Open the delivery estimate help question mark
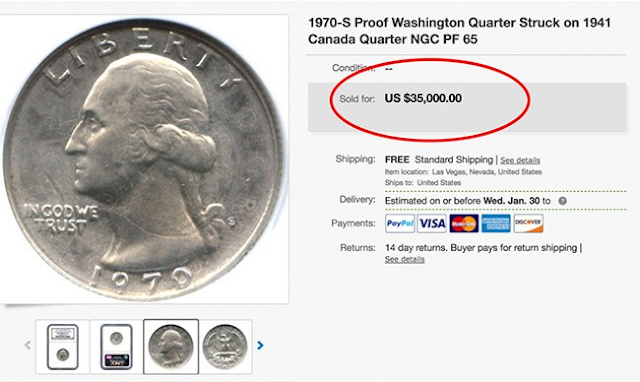This screenshot has height=382, width=640. (x=562, y=201)
